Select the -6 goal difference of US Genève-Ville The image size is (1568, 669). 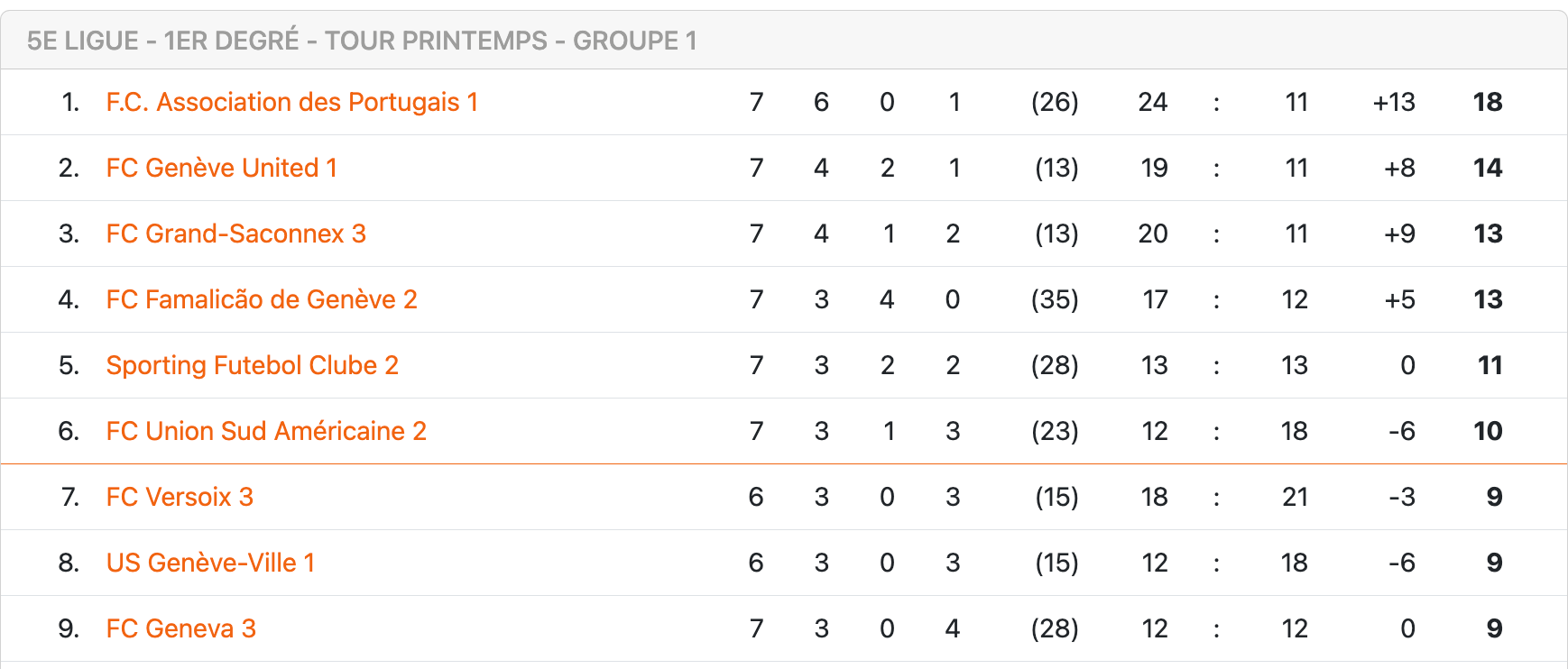pos(1402,563)
